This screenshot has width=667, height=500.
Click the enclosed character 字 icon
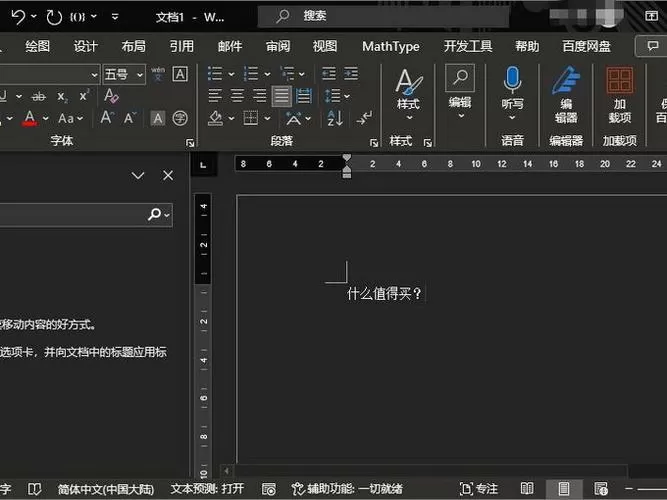click(180, 118)
